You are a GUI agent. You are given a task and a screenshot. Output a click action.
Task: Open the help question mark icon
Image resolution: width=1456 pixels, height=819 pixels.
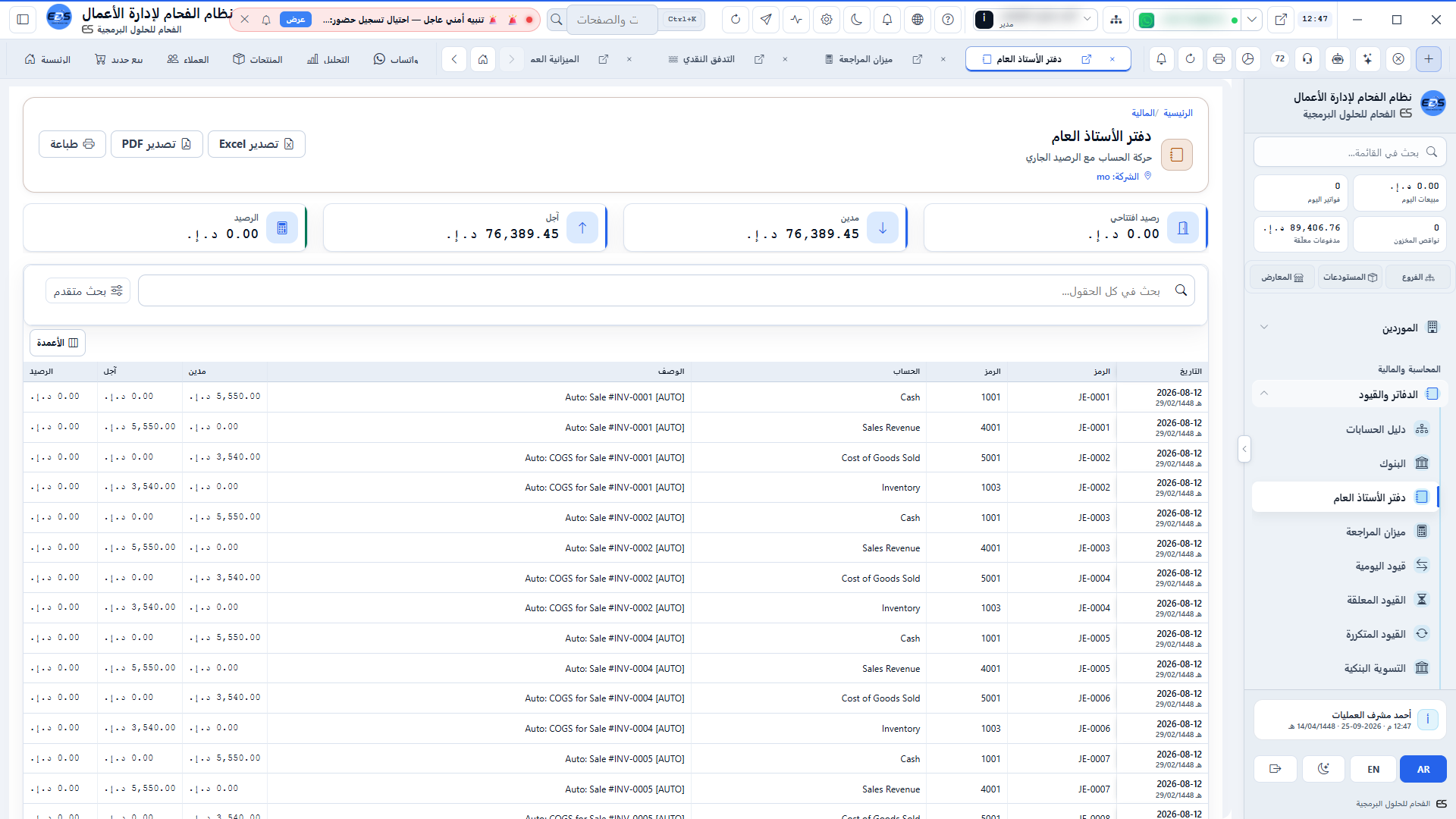coord(948,19)
